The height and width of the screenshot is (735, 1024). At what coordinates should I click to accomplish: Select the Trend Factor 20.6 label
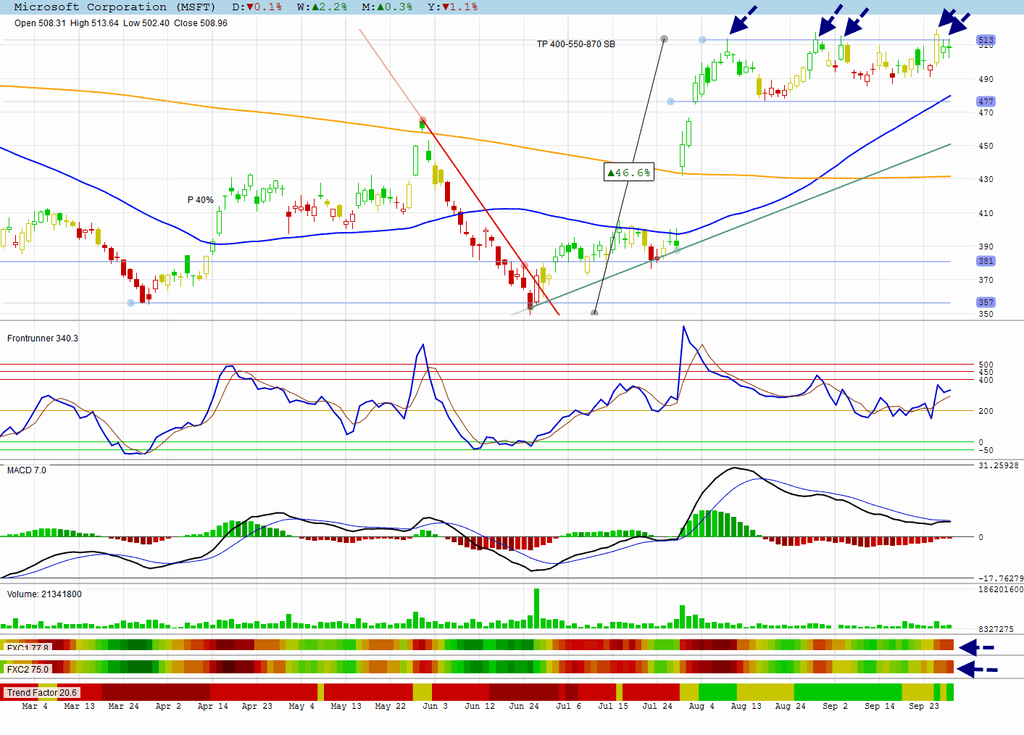(41, 693)
